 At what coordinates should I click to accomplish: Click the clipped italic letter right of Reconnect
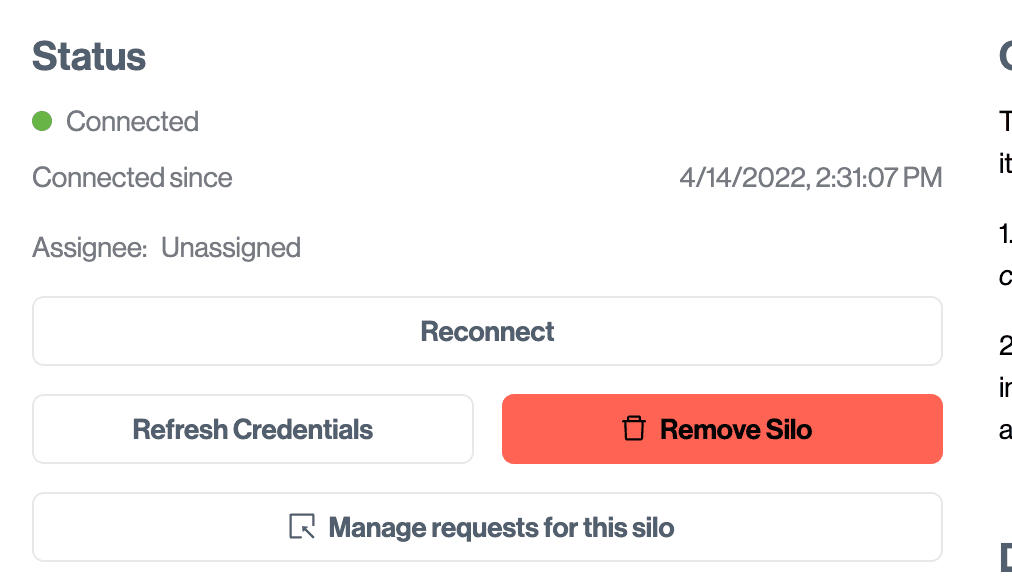click(x=1005, y=276)
